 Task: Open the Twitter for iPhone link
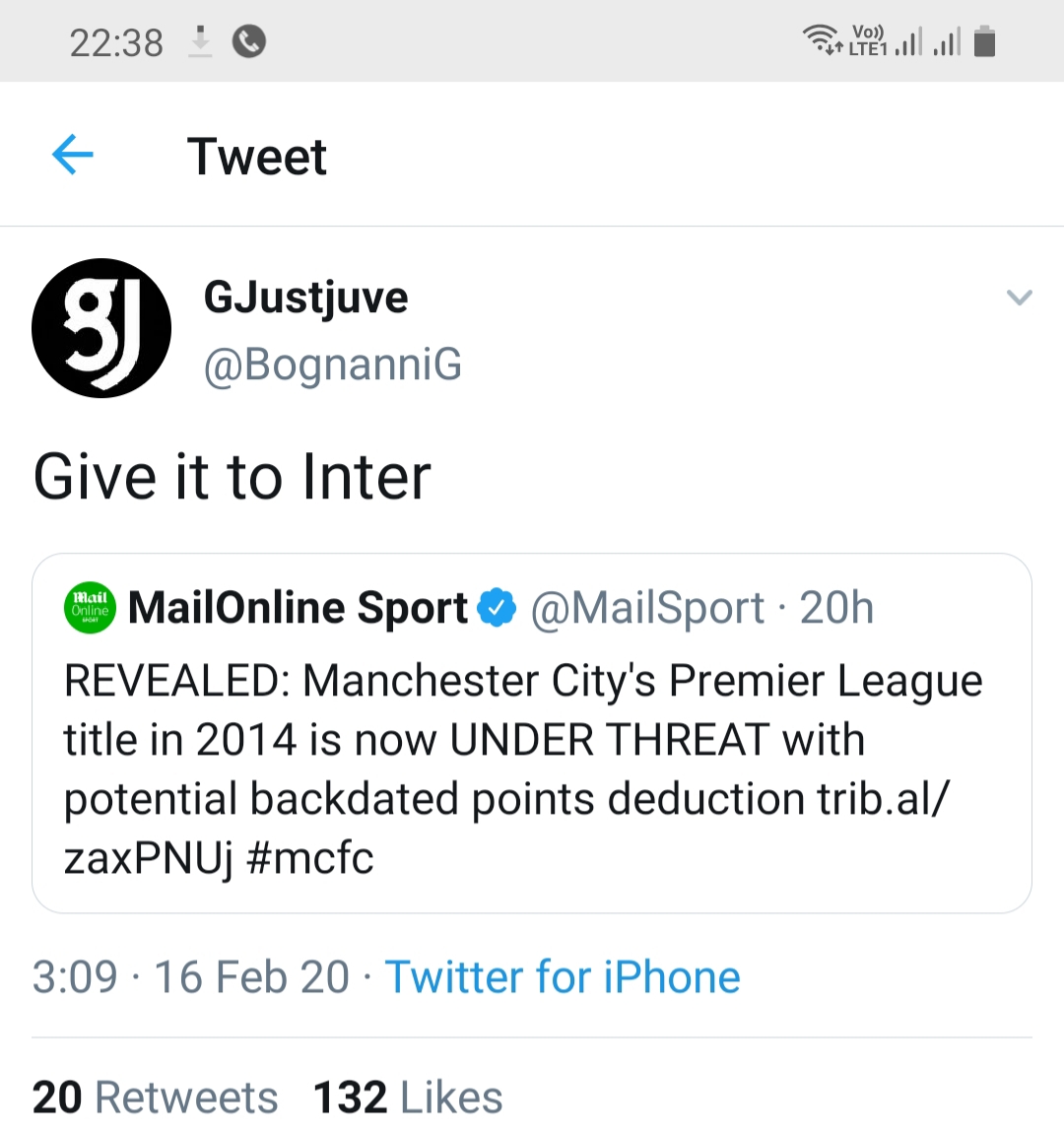point(563,977)
